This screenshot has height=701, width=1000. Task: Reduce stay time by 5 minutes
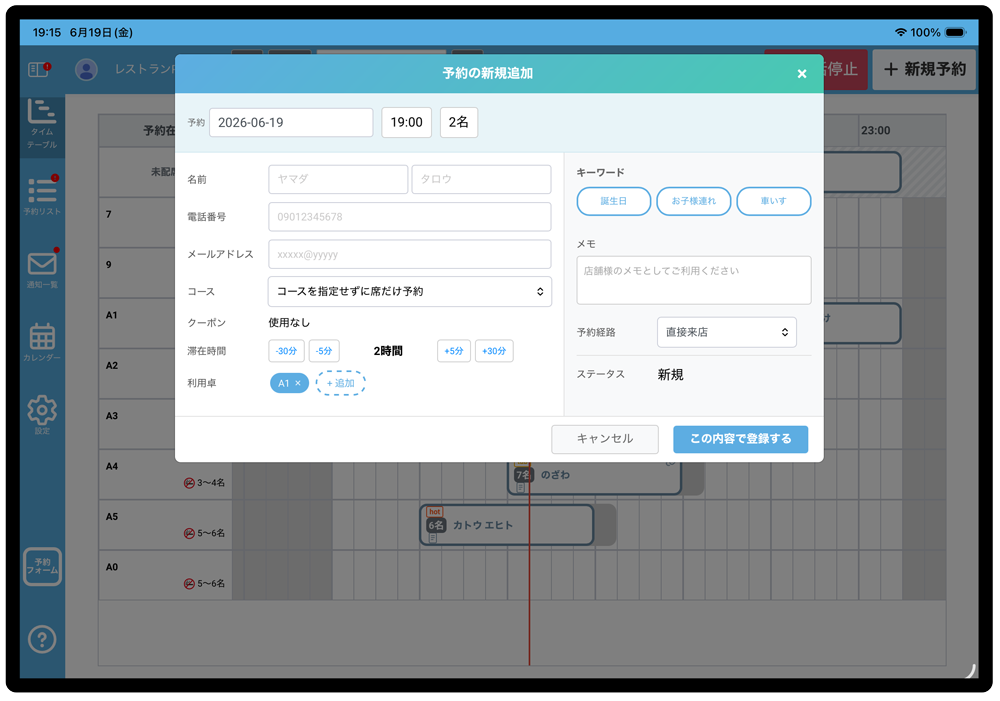(324, 351)
